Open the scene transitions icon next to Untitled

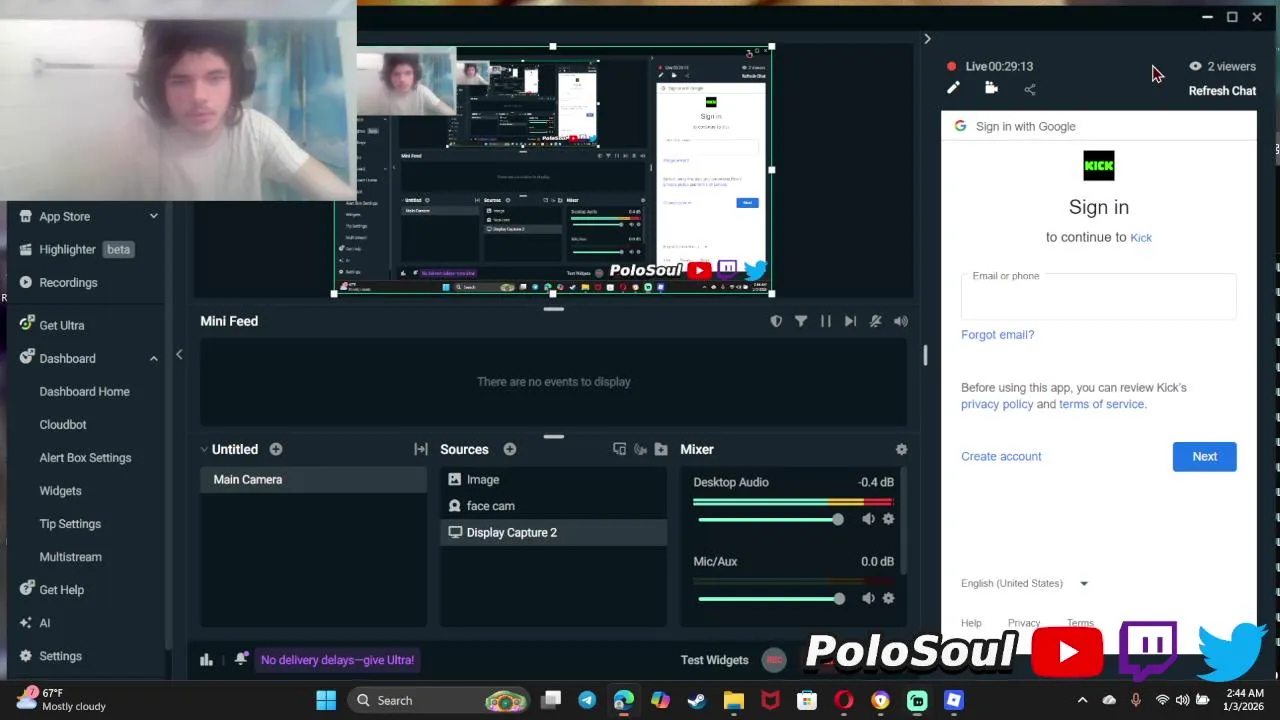click(x=421, y=449)
